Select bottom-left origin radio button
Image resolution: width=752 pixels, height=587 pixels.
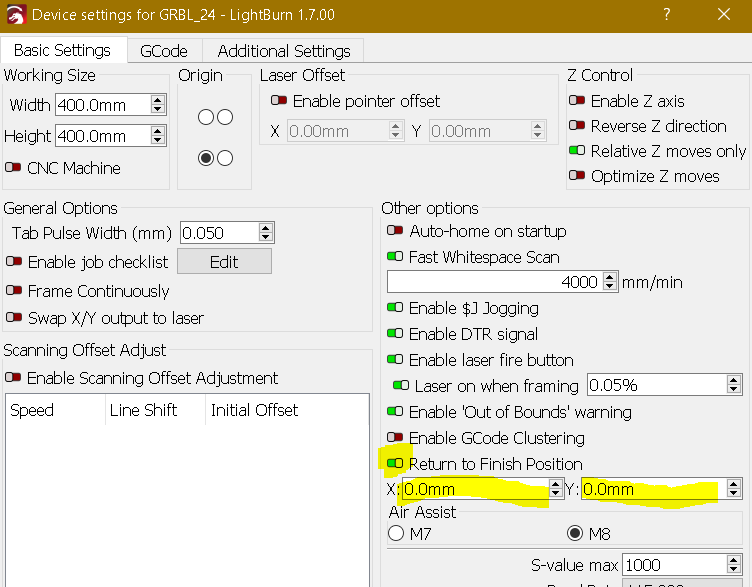[x=206, y=158]
